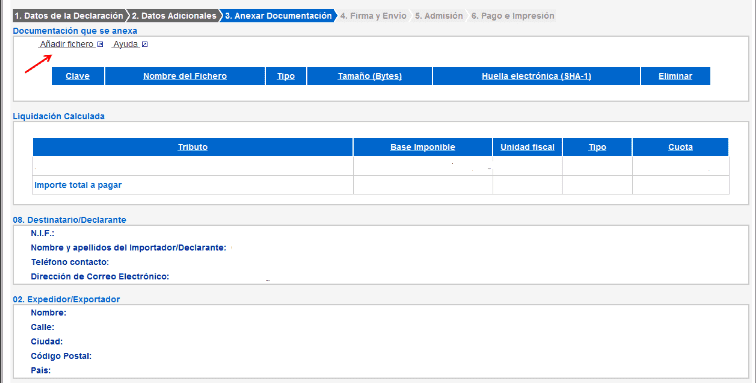Click Huella electrónica (SHA-1) header
Image resolution: width=756 pixels, height=383 pixels.
[x=536, y=76]
